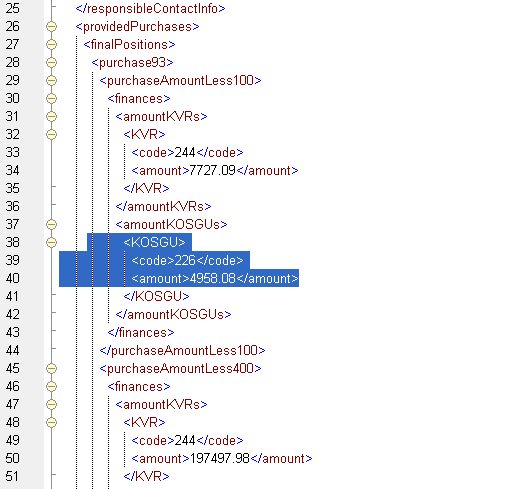Collapse purchaseAmountLess400 fold on line 45

51,369
